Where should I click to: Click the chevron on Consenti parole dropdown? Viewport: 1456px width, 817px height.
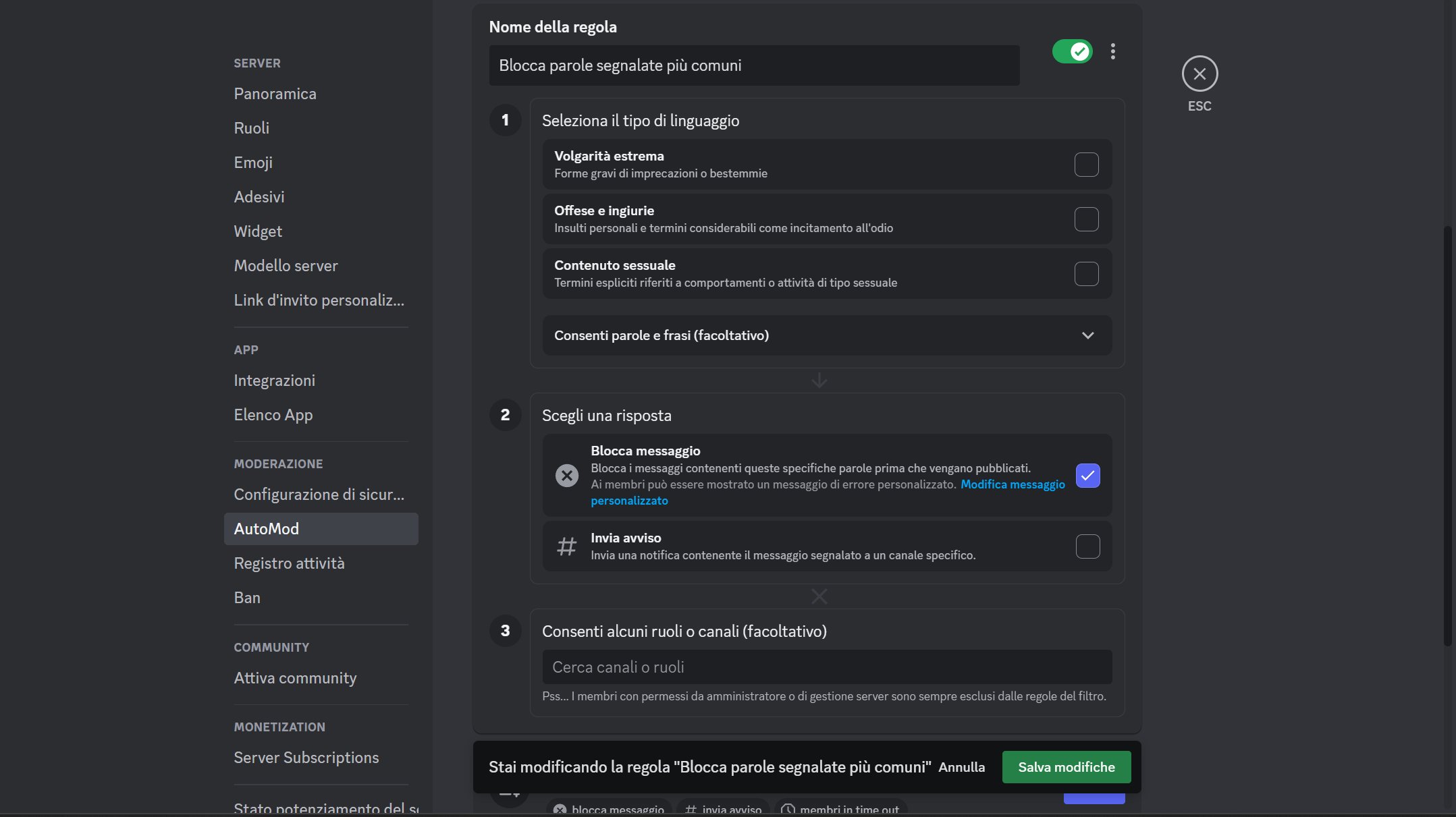[x=1087, y=335]
